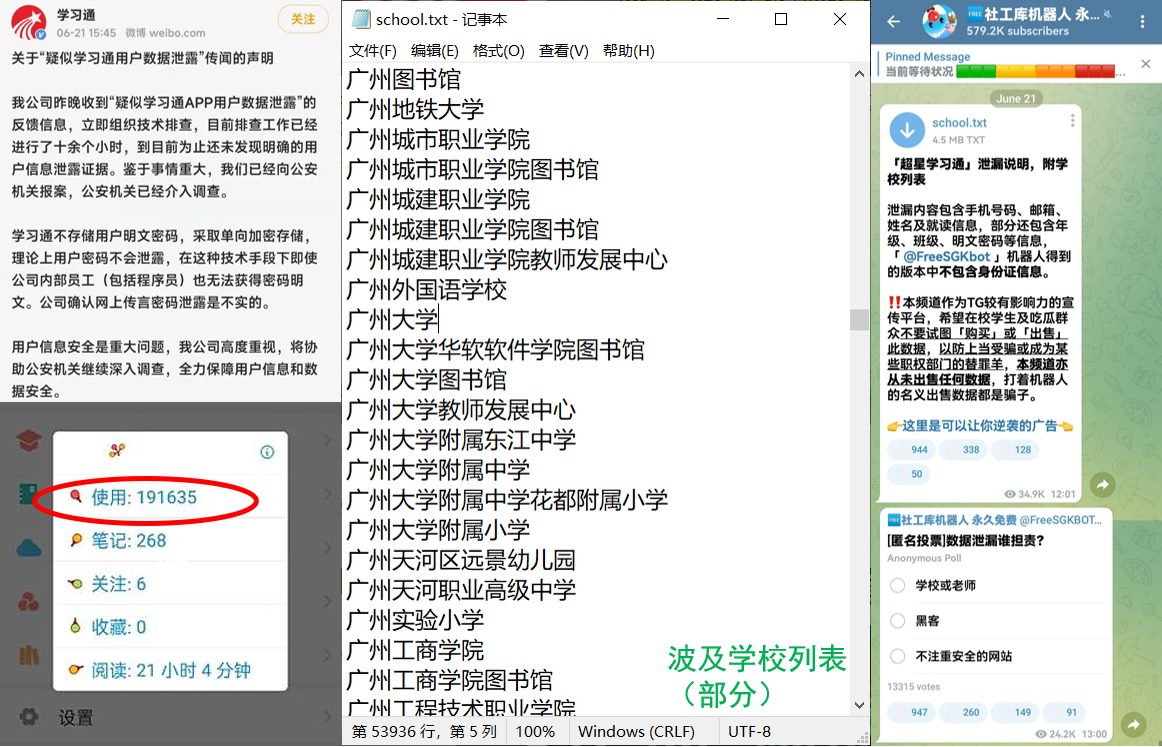Click Notepad scrollbar up arrow
Image resolution: width=1162 pixels, height=747 pixels.
click(x=859, y=74)
